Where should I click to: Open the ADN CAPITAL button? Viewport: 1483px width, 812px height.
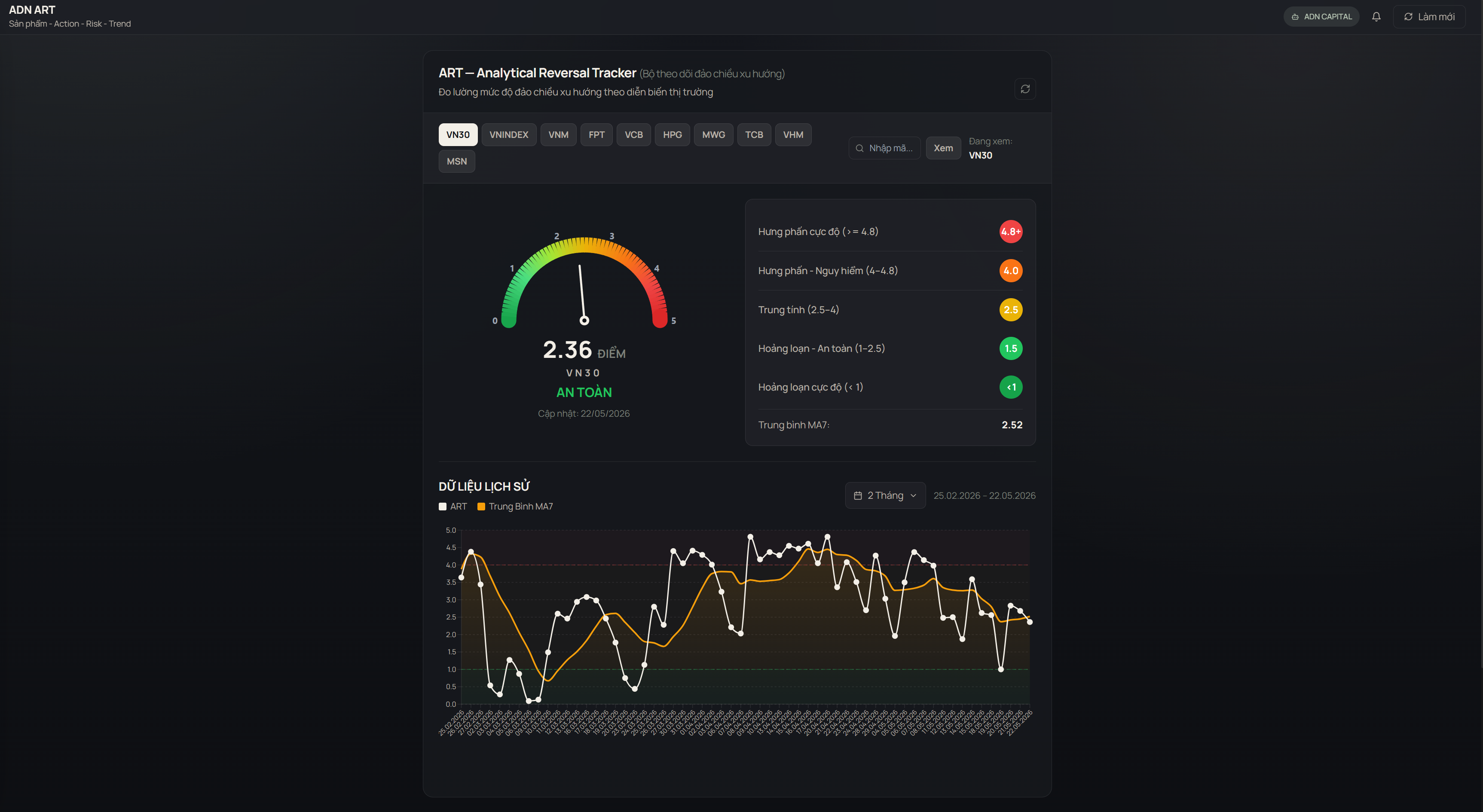tap(1321, 17)
